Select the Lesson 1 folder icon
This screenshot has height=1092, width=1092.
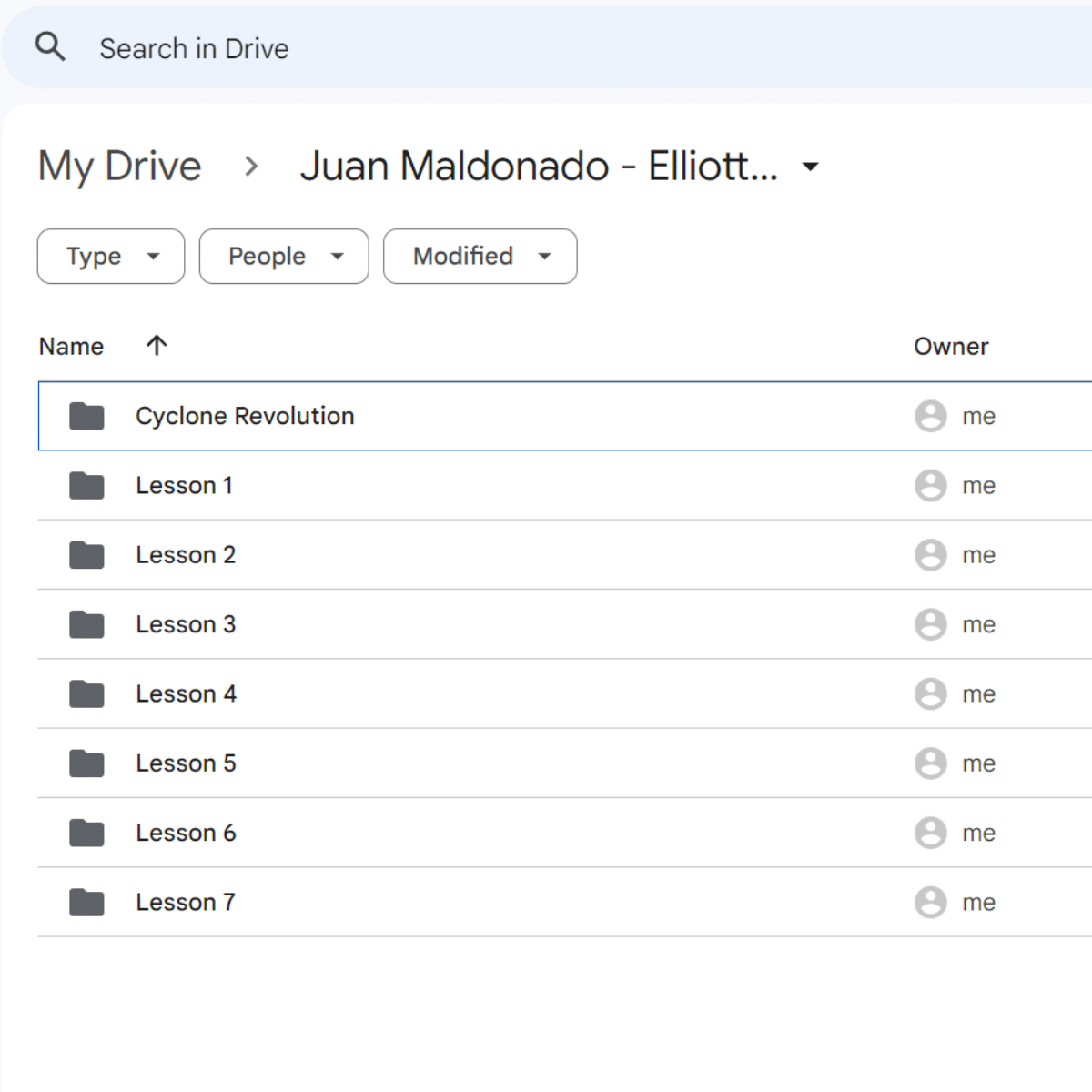[86, 486]
